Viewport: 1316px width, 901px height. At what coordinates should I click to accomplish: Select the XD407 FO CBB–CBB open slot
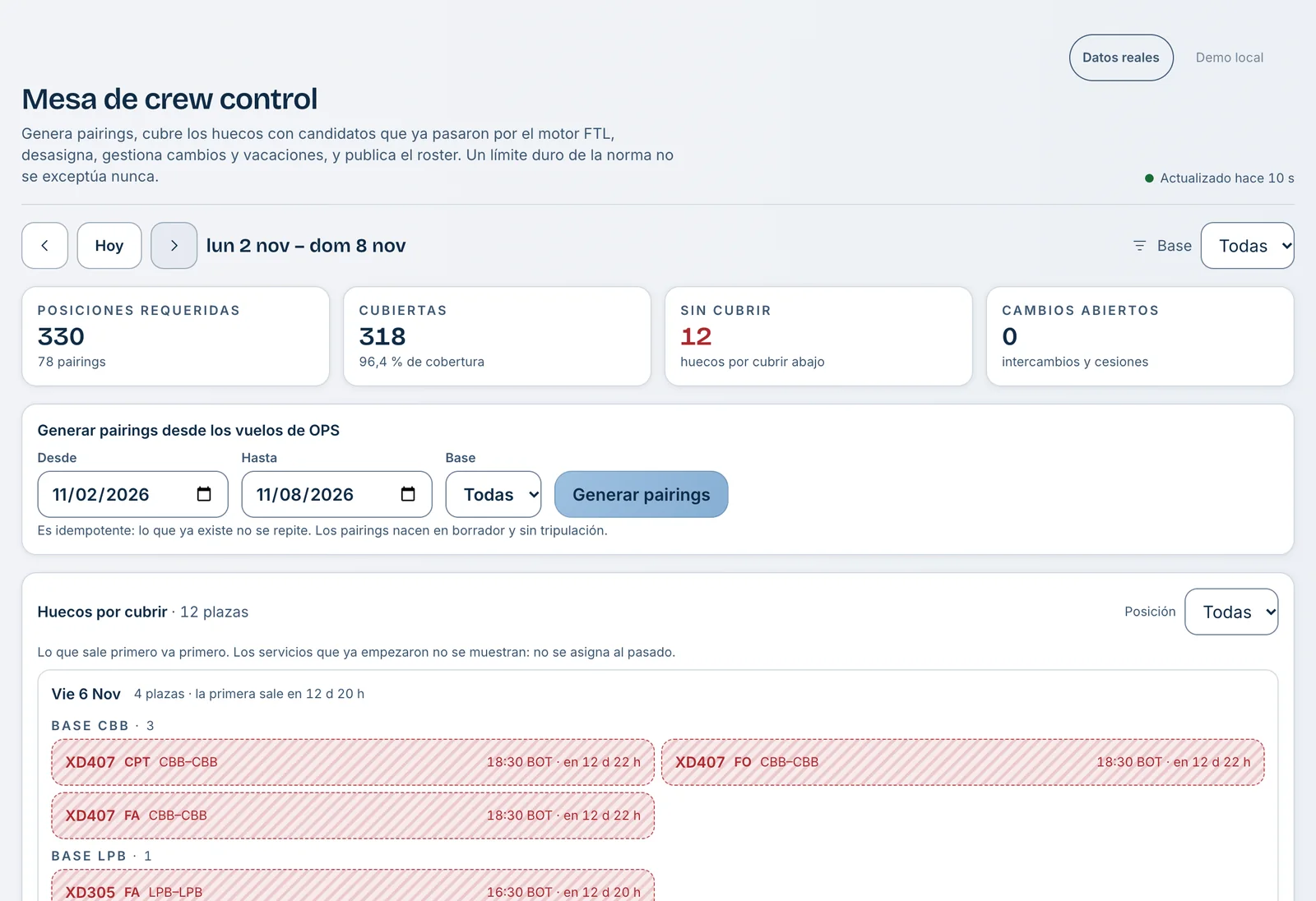point(963,762)
